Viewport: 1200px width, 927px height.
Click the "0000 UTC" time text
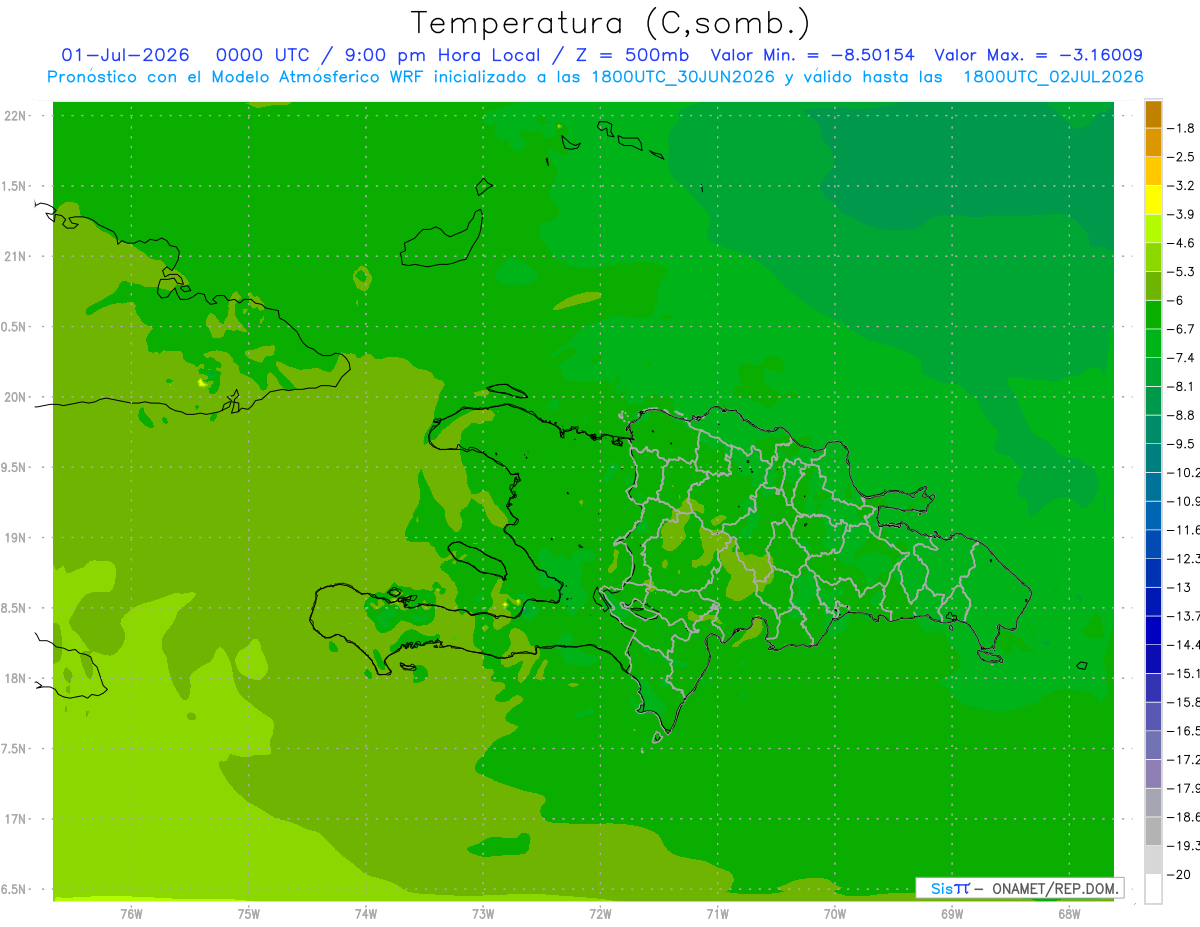(261, 55)
